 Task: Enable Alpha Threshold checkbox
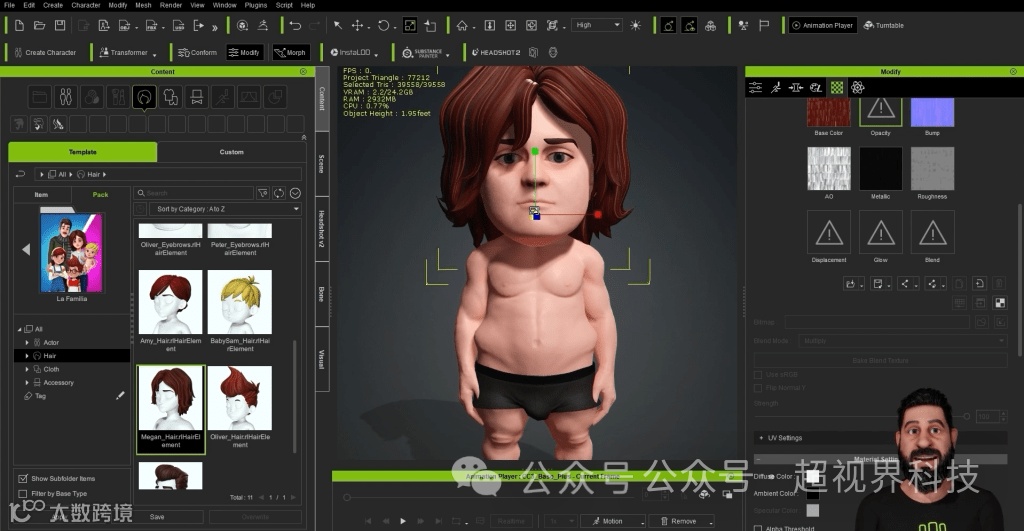click(758, 528)
